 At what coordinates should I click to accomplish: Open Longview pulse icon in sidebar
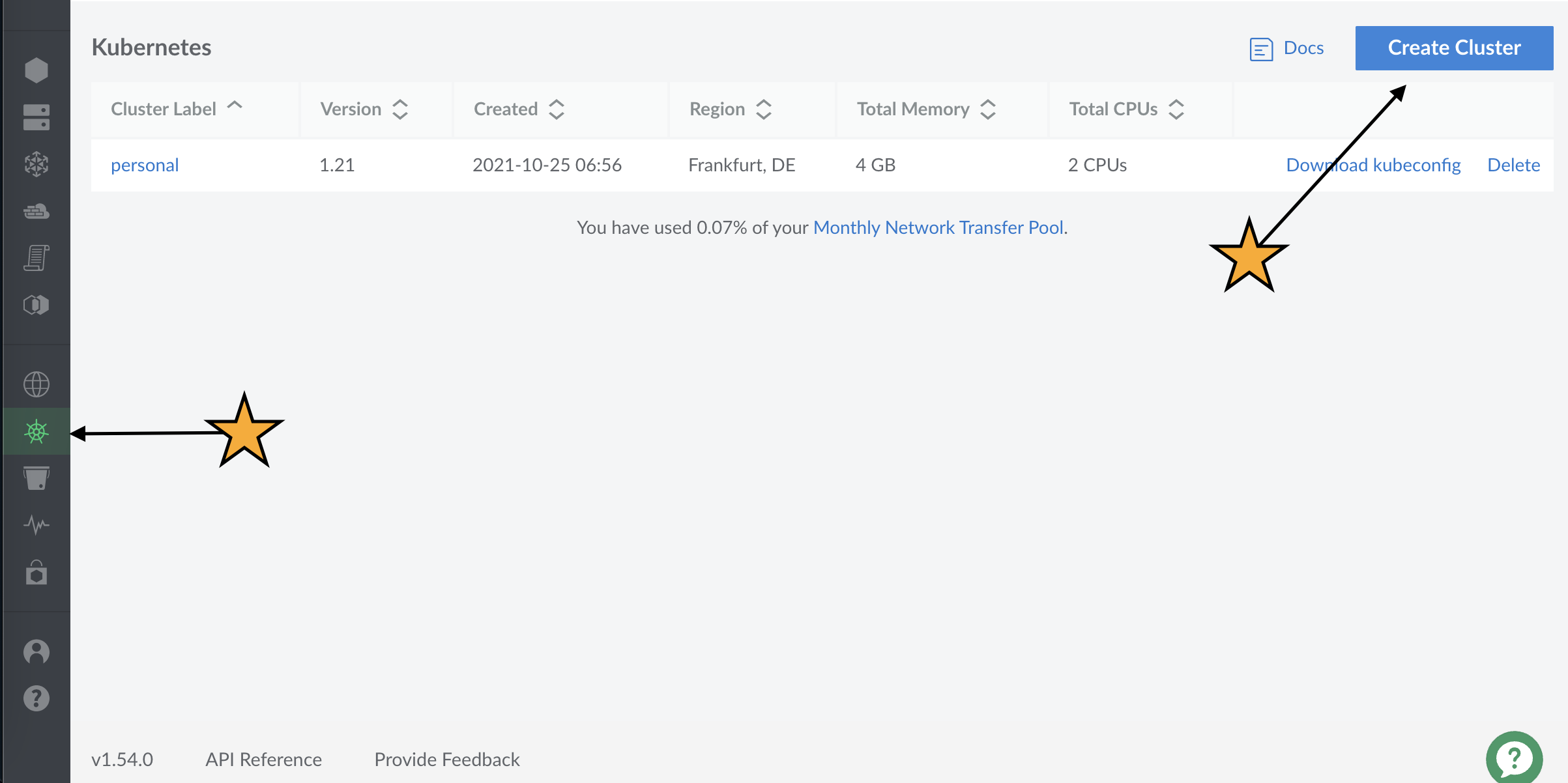[x=36, y=525]
